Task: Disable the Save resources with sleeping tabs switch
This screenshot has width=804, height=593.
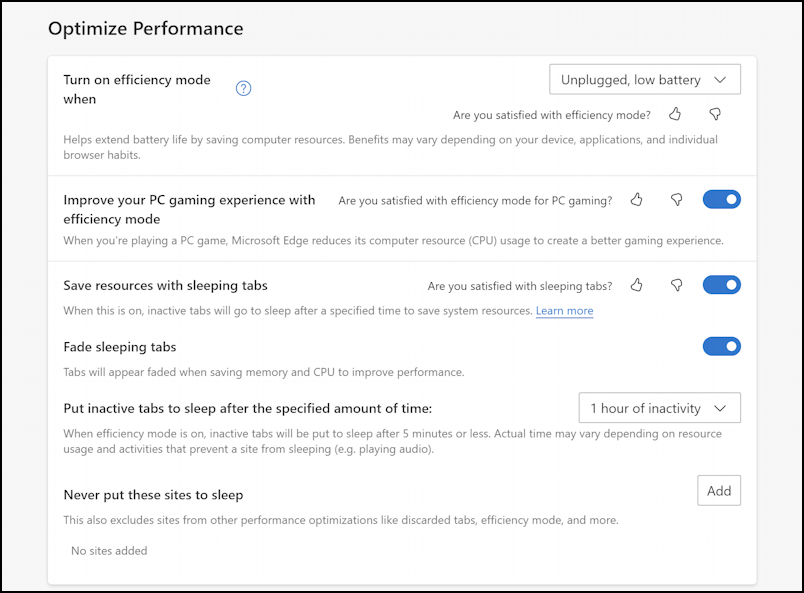Action: tap(721, 285)
